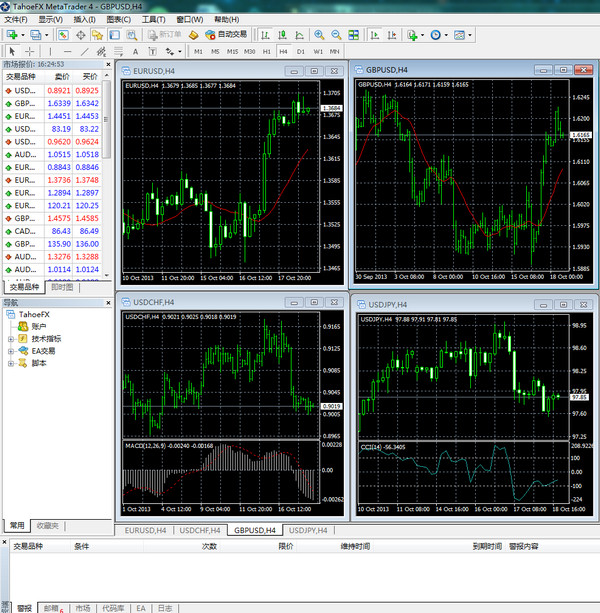Image resolution: width=600 pixels, height=613 pixels.
Task: Switch chart to candlestick display
Action: click(x=282, y=34)
